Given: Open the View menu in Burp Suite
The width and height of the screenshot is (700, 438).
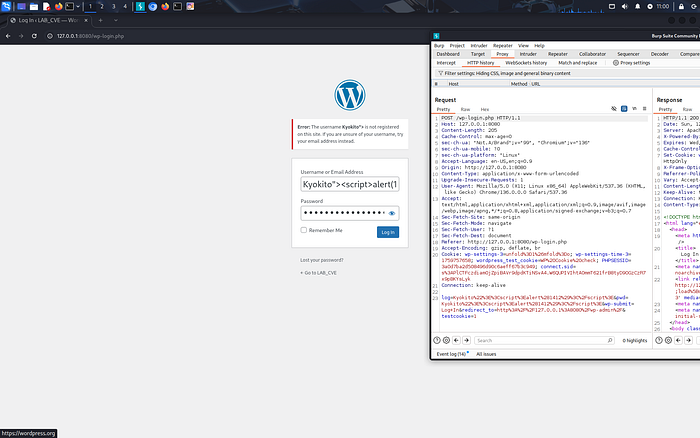Looking at the screenshot, I should (523, 46).
